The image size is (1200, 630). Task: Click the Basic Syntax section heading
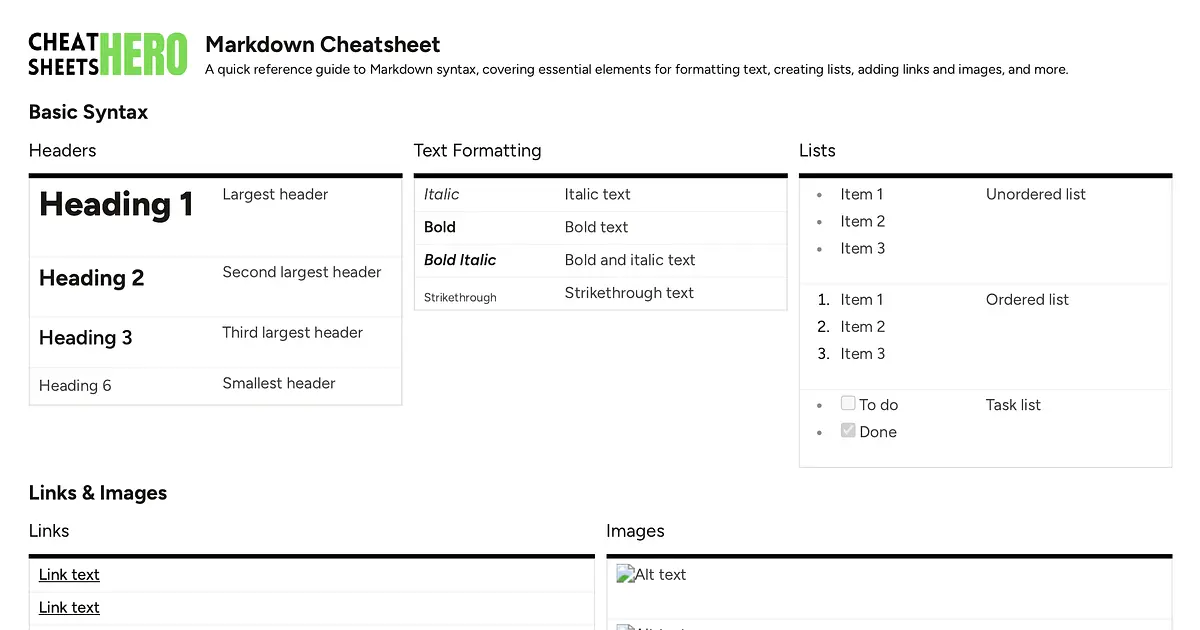88,112
